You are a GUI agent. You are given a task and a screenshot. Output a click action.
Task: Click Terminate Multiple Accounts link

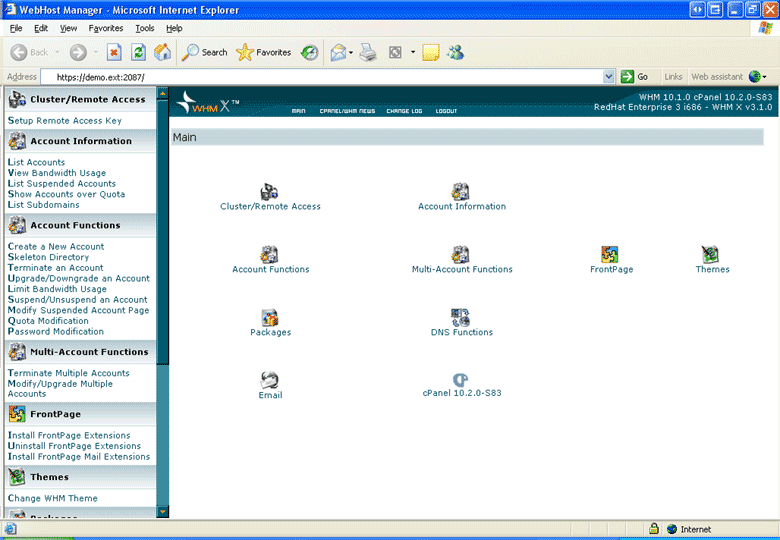tap(69, 373)
